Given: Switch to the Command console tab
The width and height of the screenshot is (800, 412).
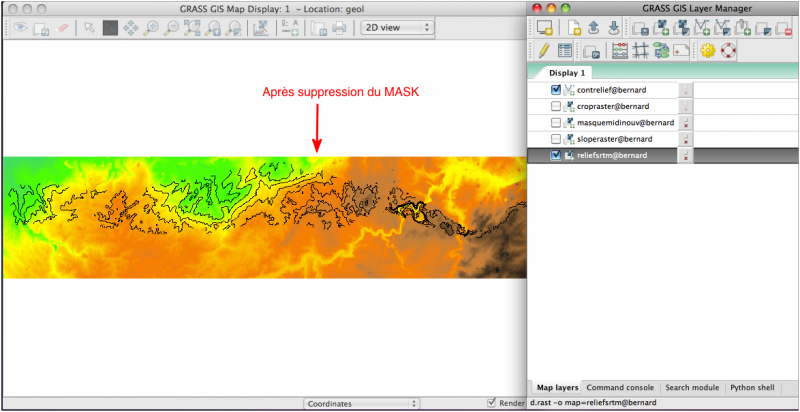Looking at the screenshot, I should pos(619,387).
